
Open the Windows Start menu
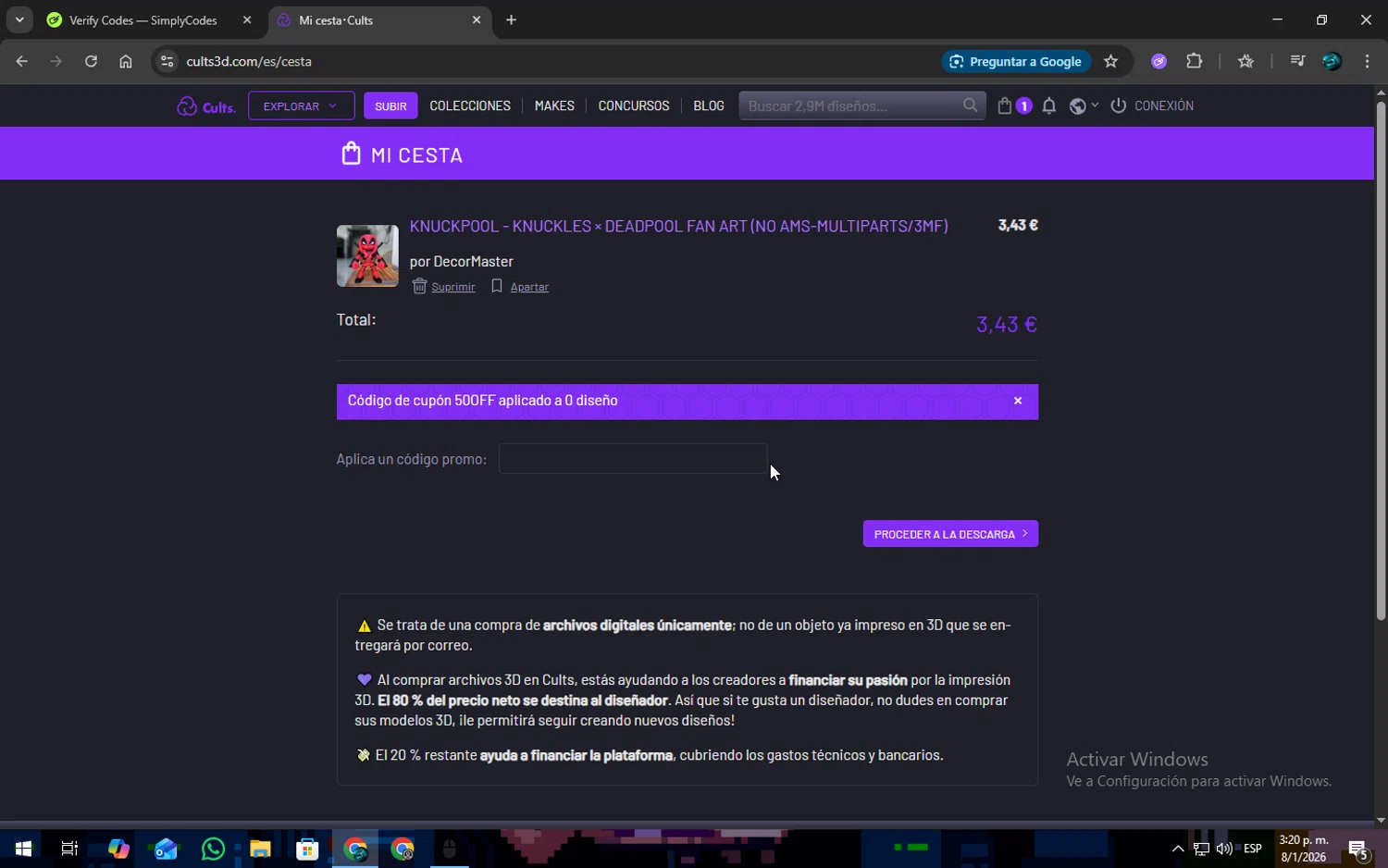[23, 849]
